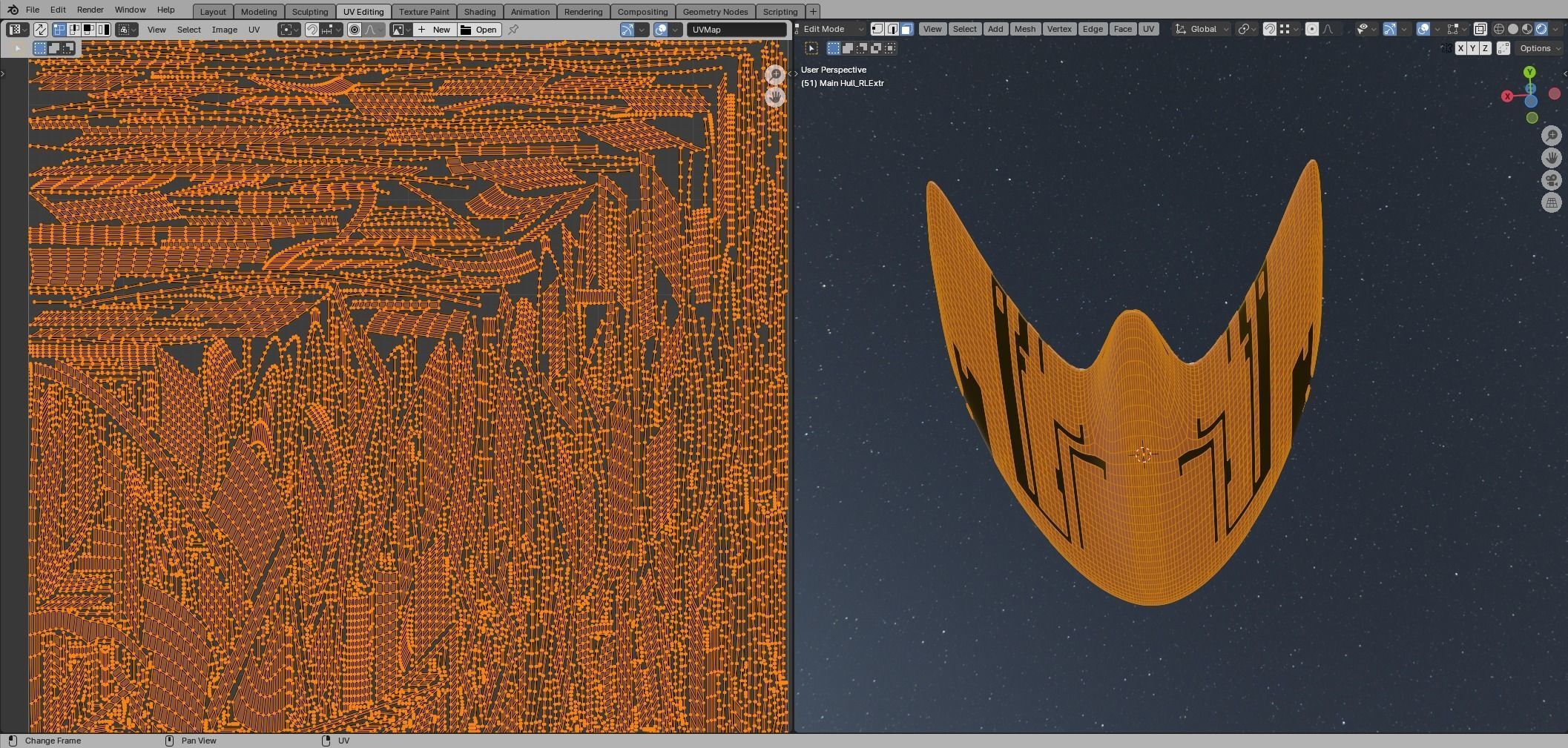
Task: Select UV edge selection mode
Action: [74, 30]
